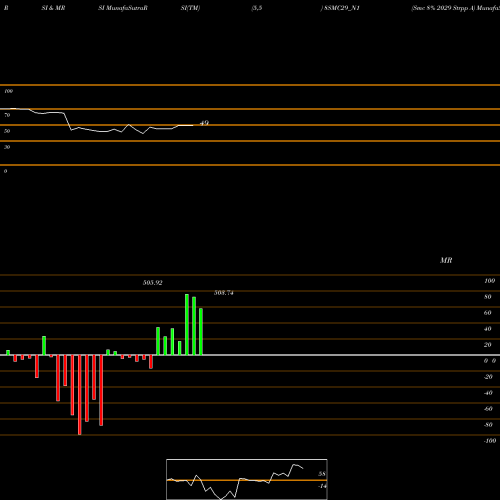Click the '60' label on the MR scale
Image resolution: width=500 pixels, height=500 pixels.
tap(488, 313)
